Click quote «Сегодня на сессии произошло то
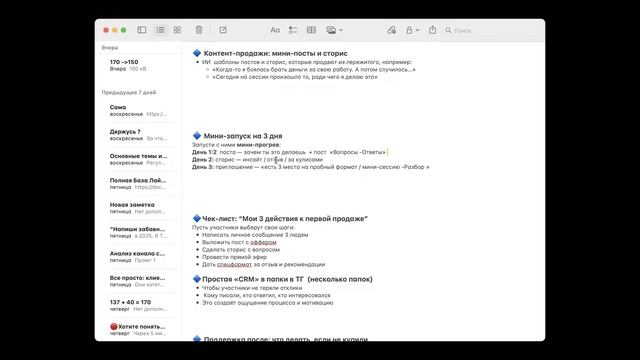 295,77
